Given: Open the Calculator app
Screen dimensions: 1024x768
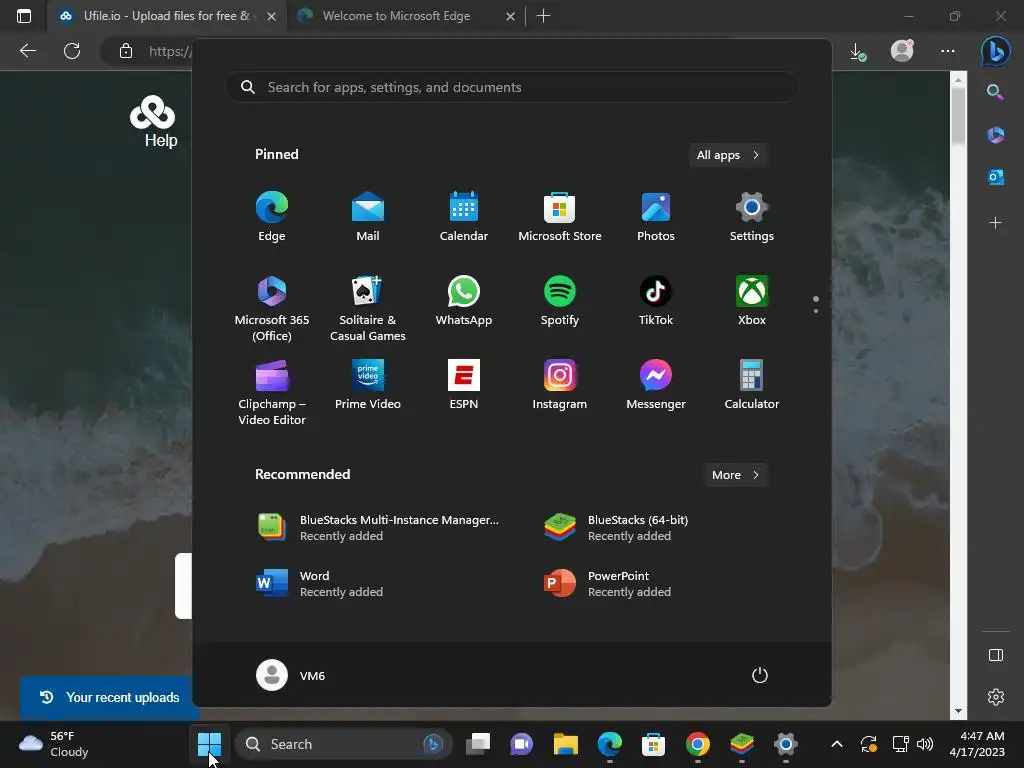Looking at the screenshot, I should (752, 385).
